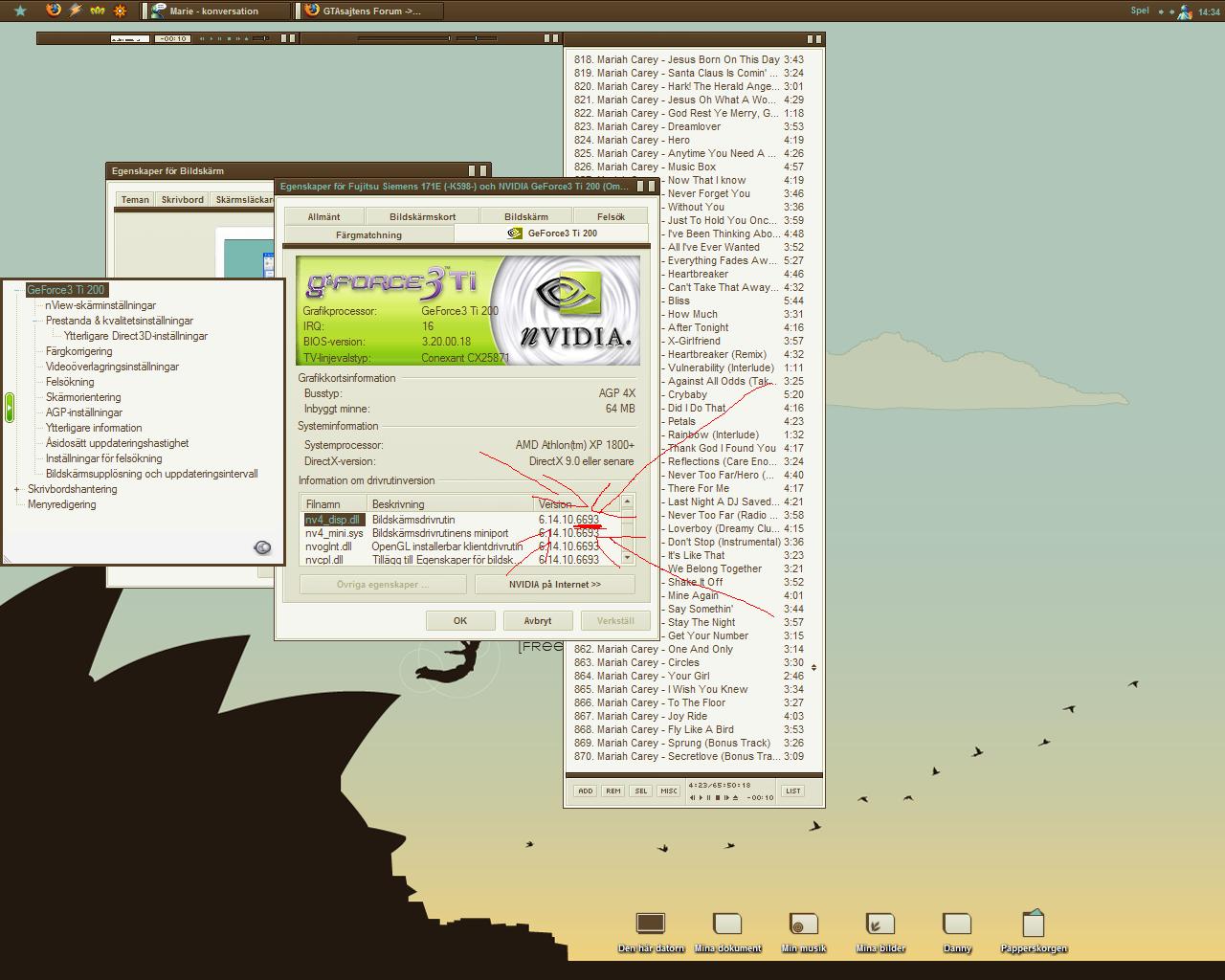Switch to the Marie - konversation taskbar window
This screenshot has width=1225, height=980.
(218, 11)
